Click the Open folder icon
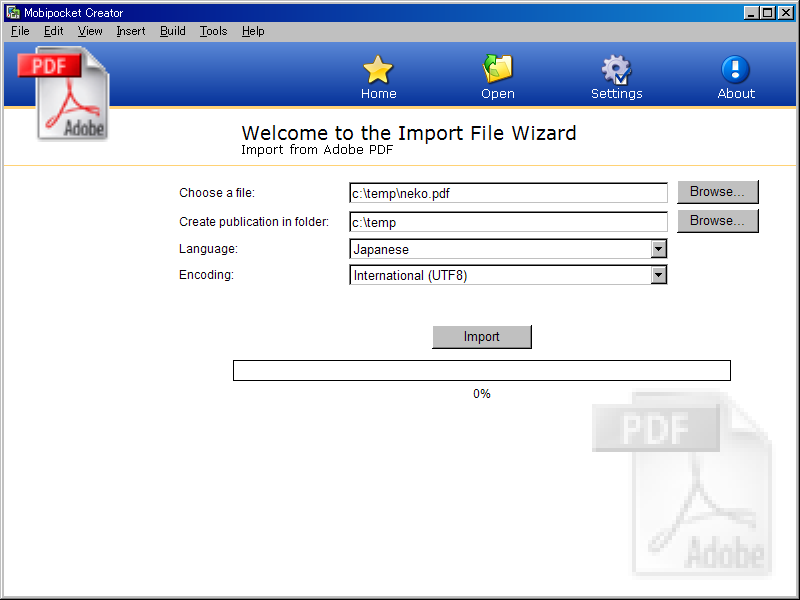Screen dimensions: 800x600 [497, 68]
